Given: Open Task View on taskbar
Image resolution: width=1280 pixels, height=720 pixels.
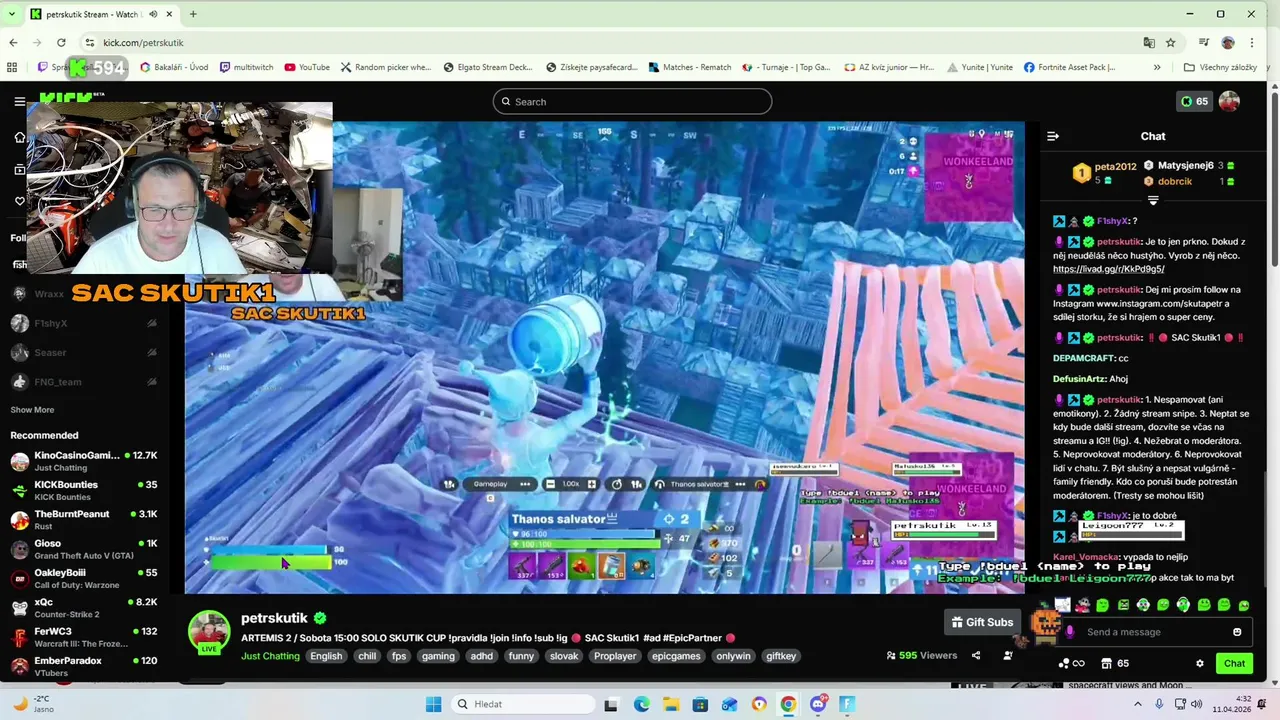Looking at the screenshot, I should 611,704.
